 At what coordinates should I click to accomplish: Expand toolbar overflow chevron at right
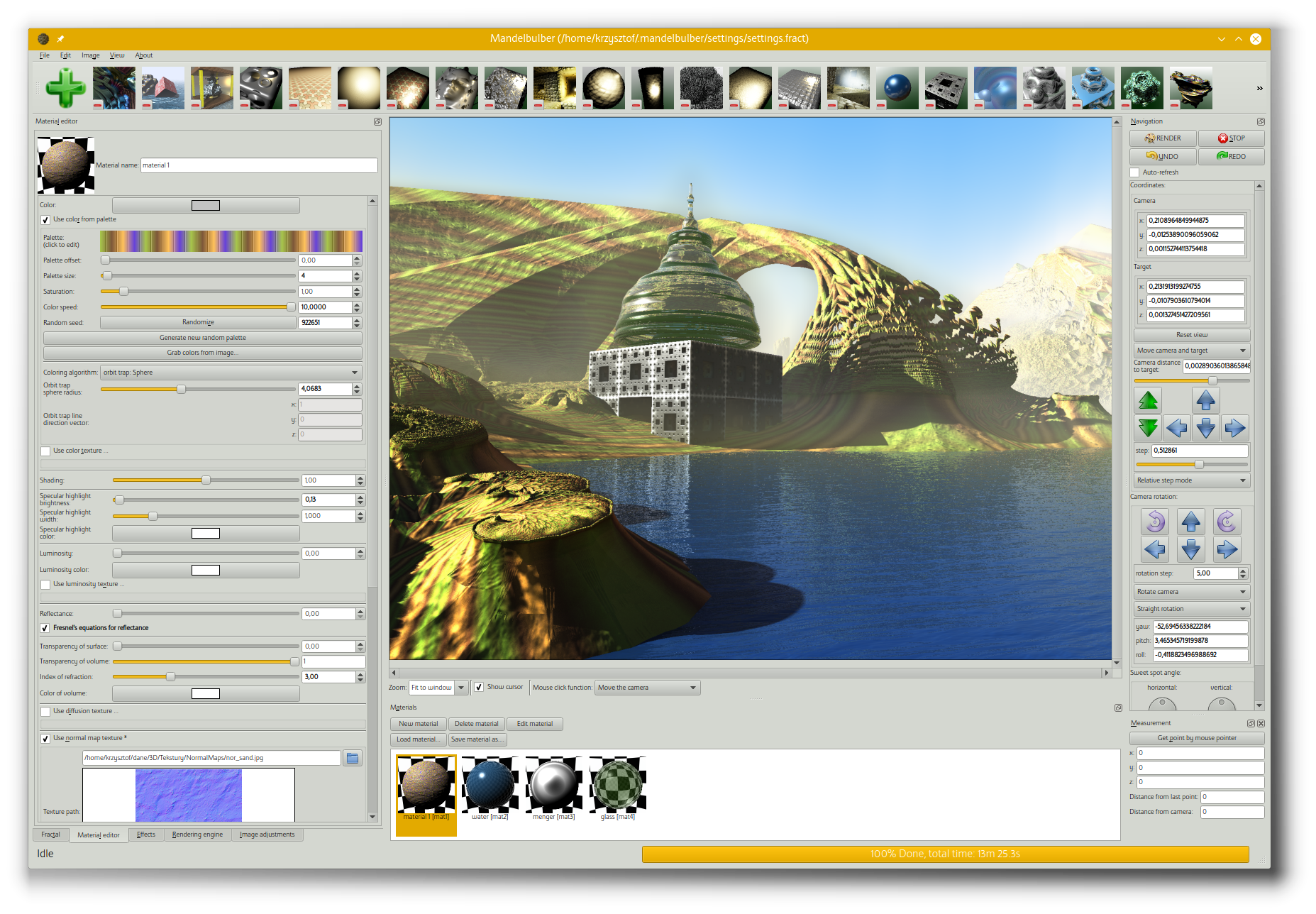[1259, 88]
